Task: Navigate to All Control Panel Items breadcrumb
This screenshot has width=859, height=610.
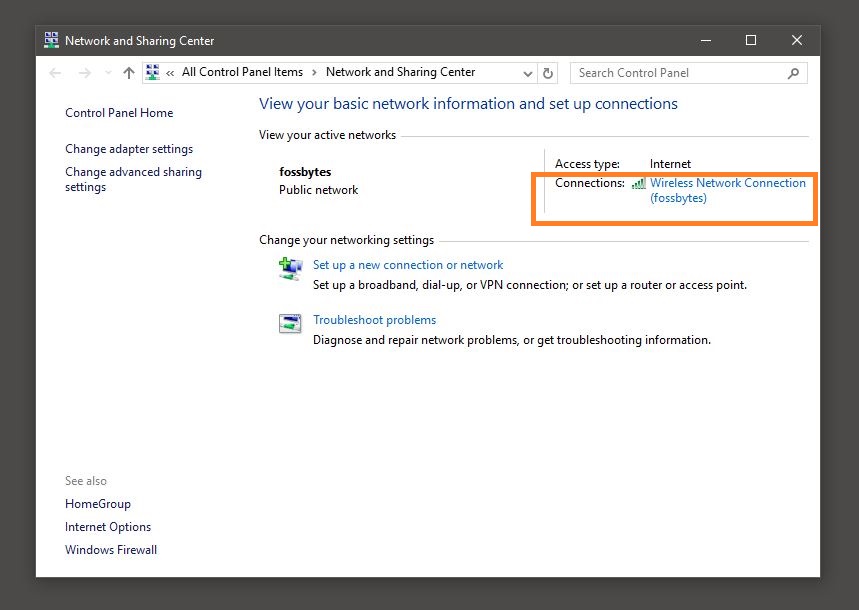Action: (242, 72)
